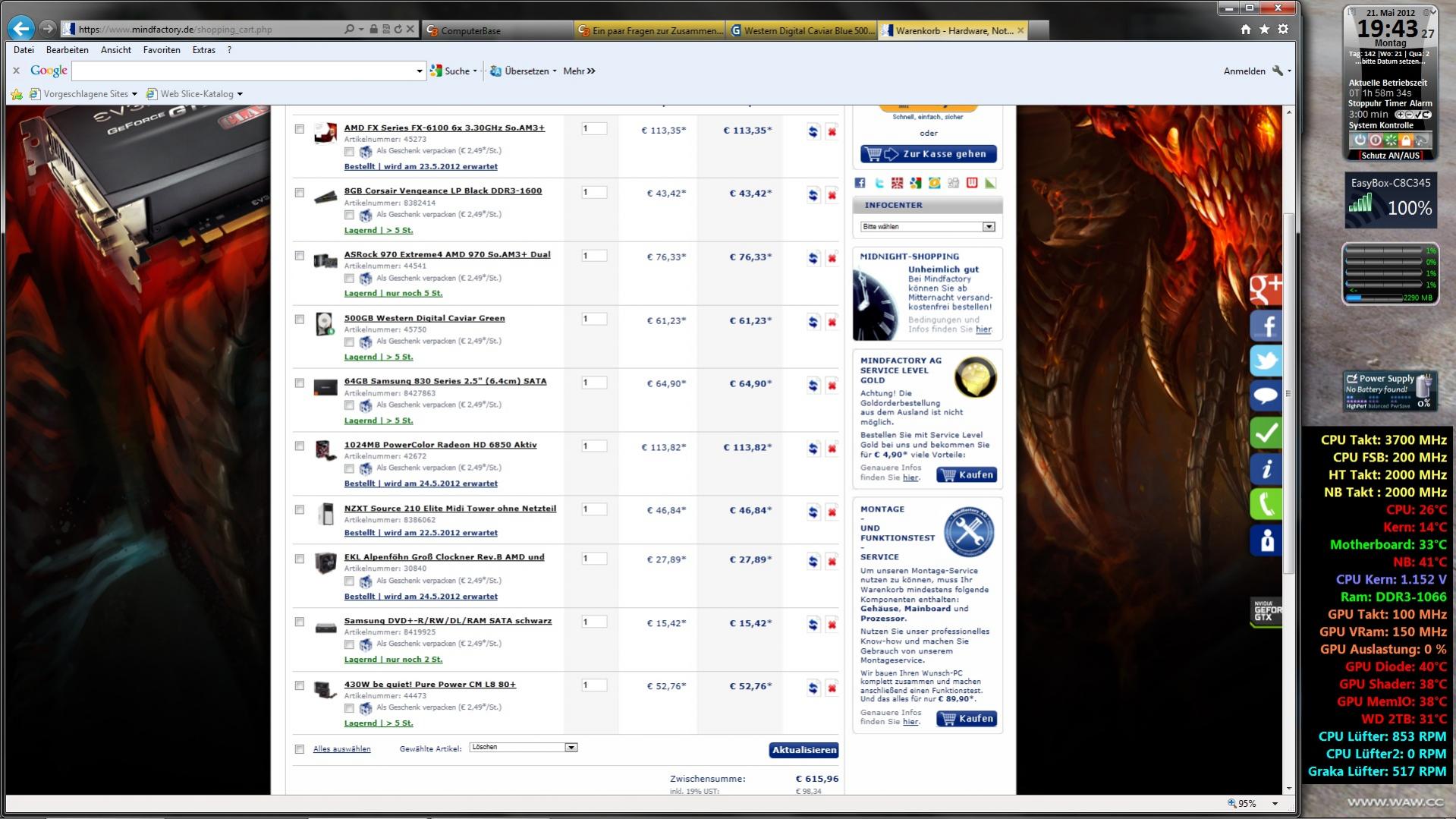This screenshot has width=1456, height=819.
Task: Select checkbox for 8GB Corsair Vengeance
Action: click(300, 193)
